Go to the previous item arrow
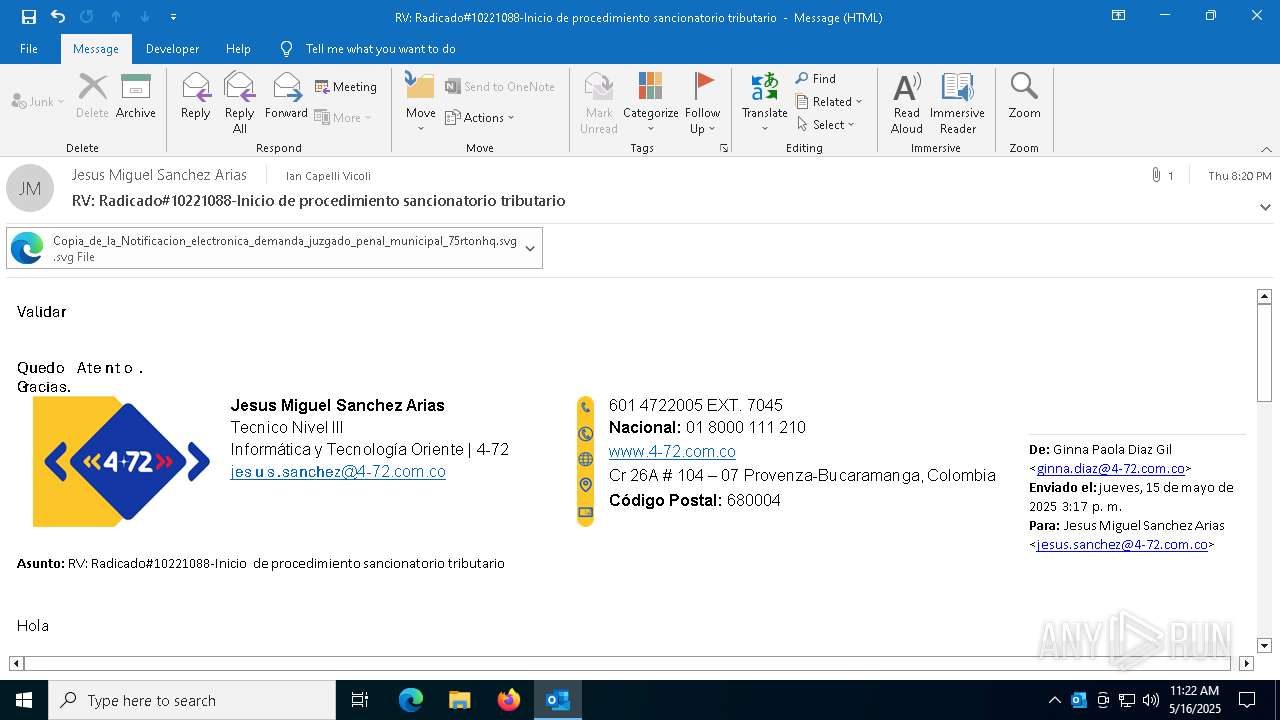This screenshot has height=720, width=1280. 116,17
